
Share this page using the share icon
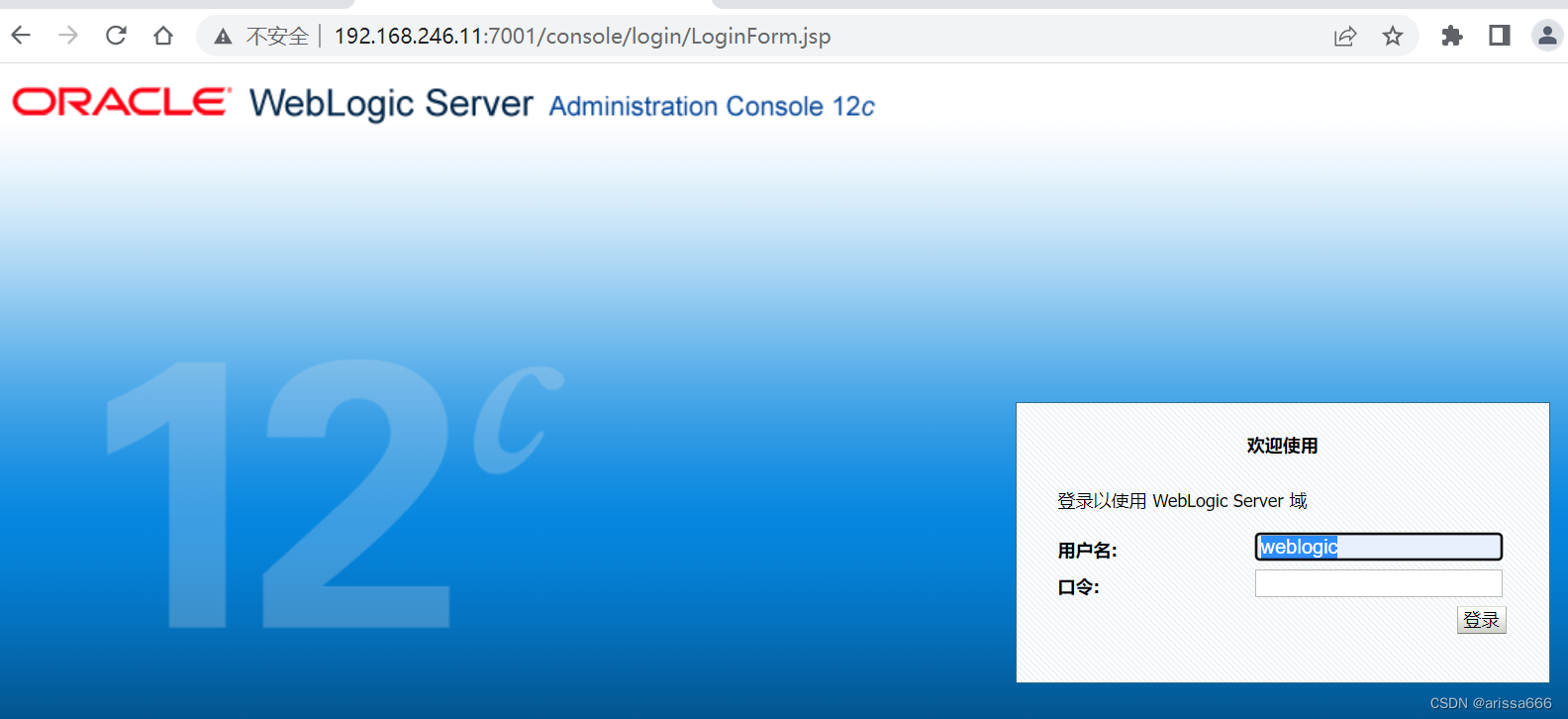coord(1345,37)
